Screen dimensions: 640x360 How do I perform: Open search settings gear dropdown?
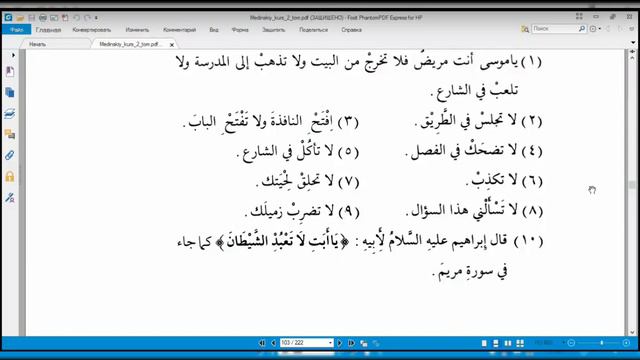pyautogui.click(x=595, y=29)
